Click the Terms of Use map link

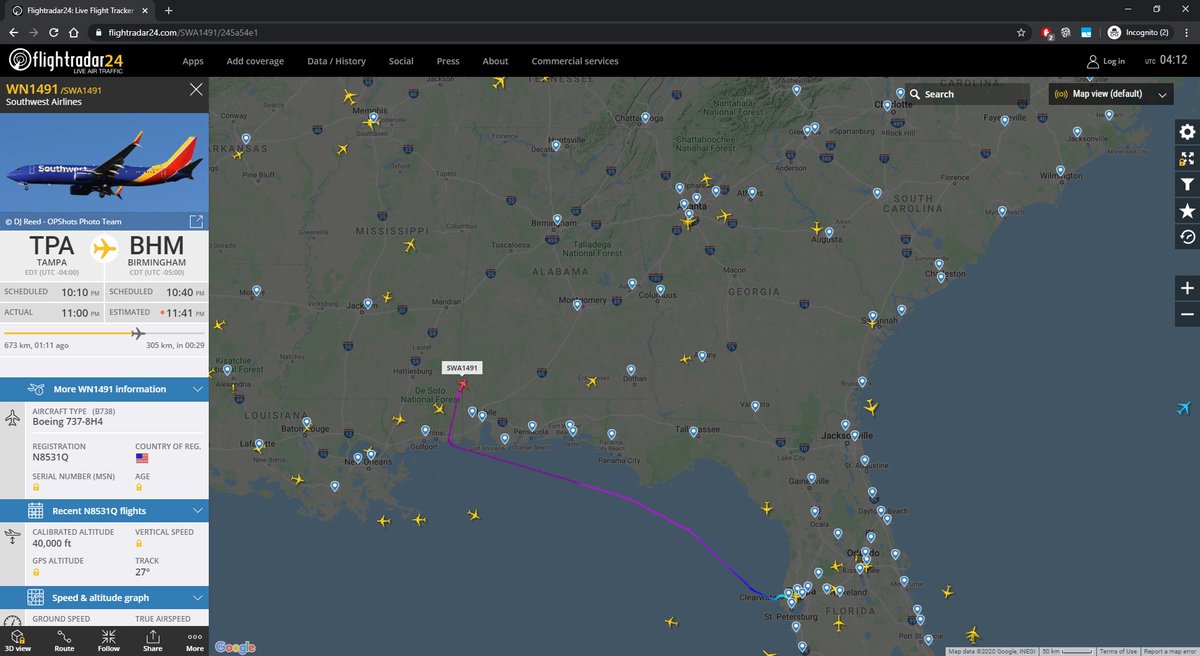click(1116, 651)
